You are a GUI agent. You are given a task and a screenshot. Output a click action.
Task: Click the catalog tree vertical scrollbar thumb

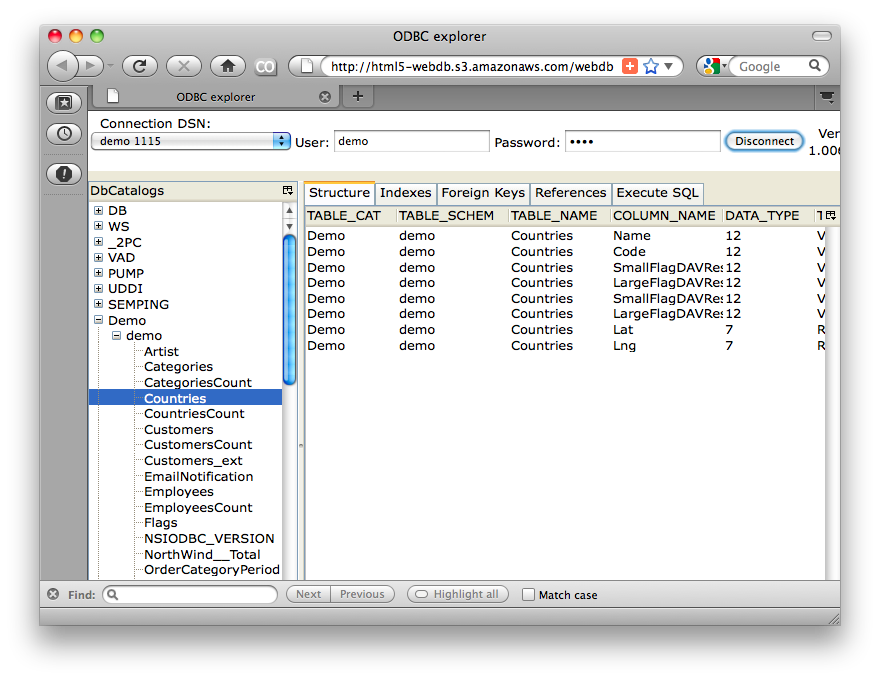(x=289, y=310)
